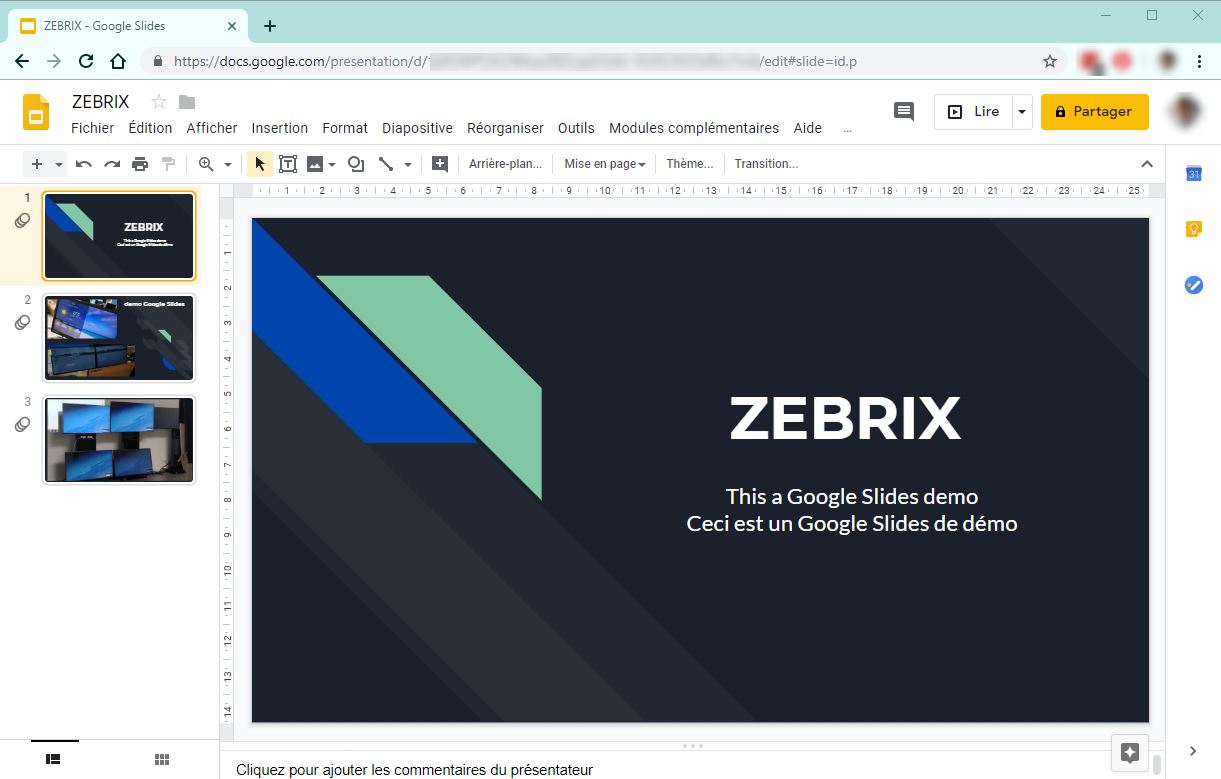The image size is (1221, 779).
Task: Open the Thème panel button
Action: 690,164
